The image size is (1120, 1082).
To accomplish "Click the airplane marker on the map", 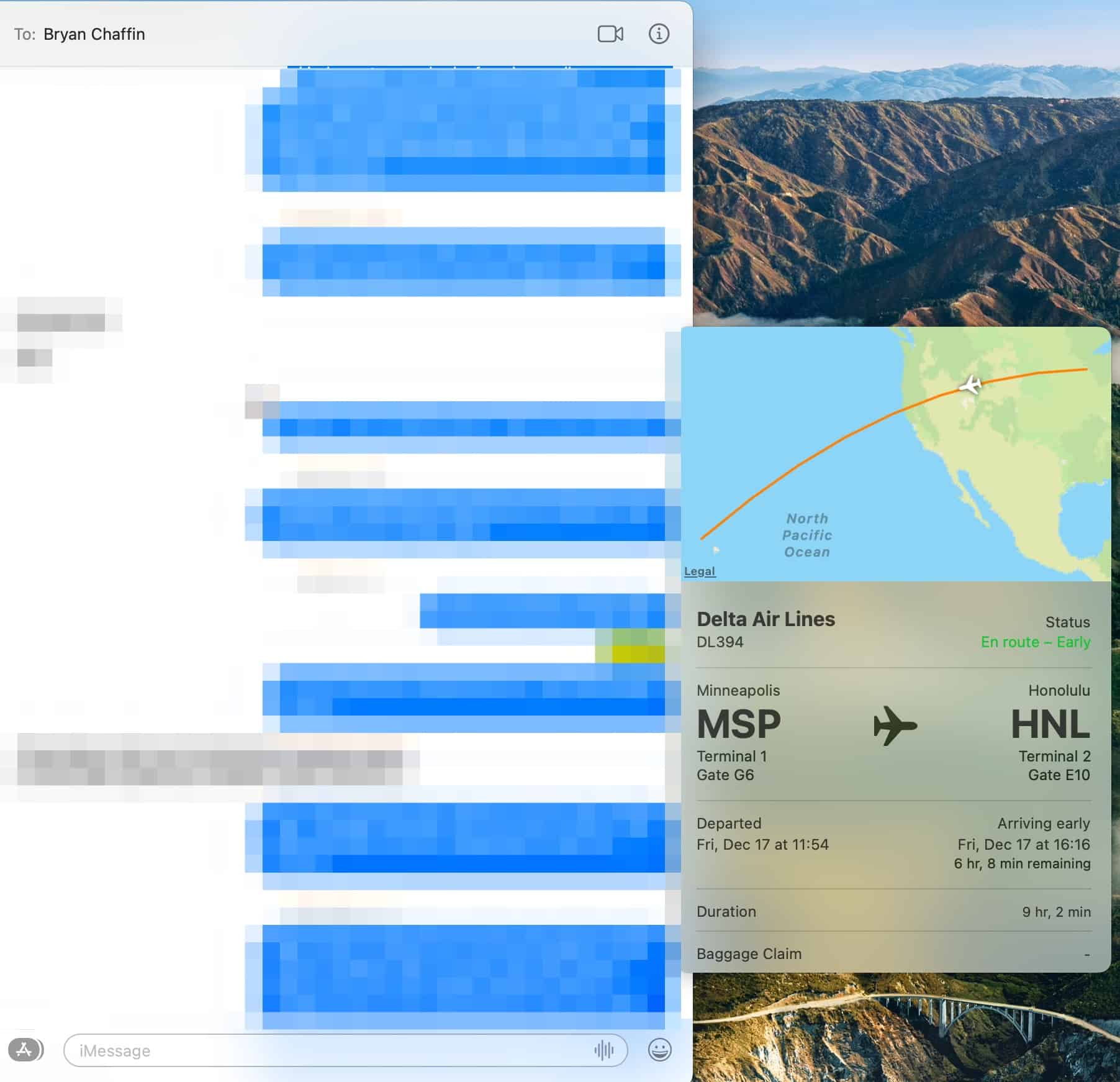I will (970, 384).
